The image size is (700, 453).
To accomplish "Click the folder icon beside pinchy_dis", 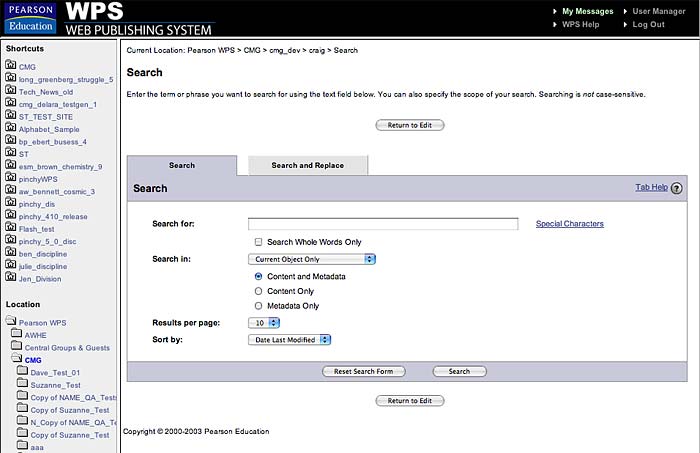I will click(x=11, y=203).
